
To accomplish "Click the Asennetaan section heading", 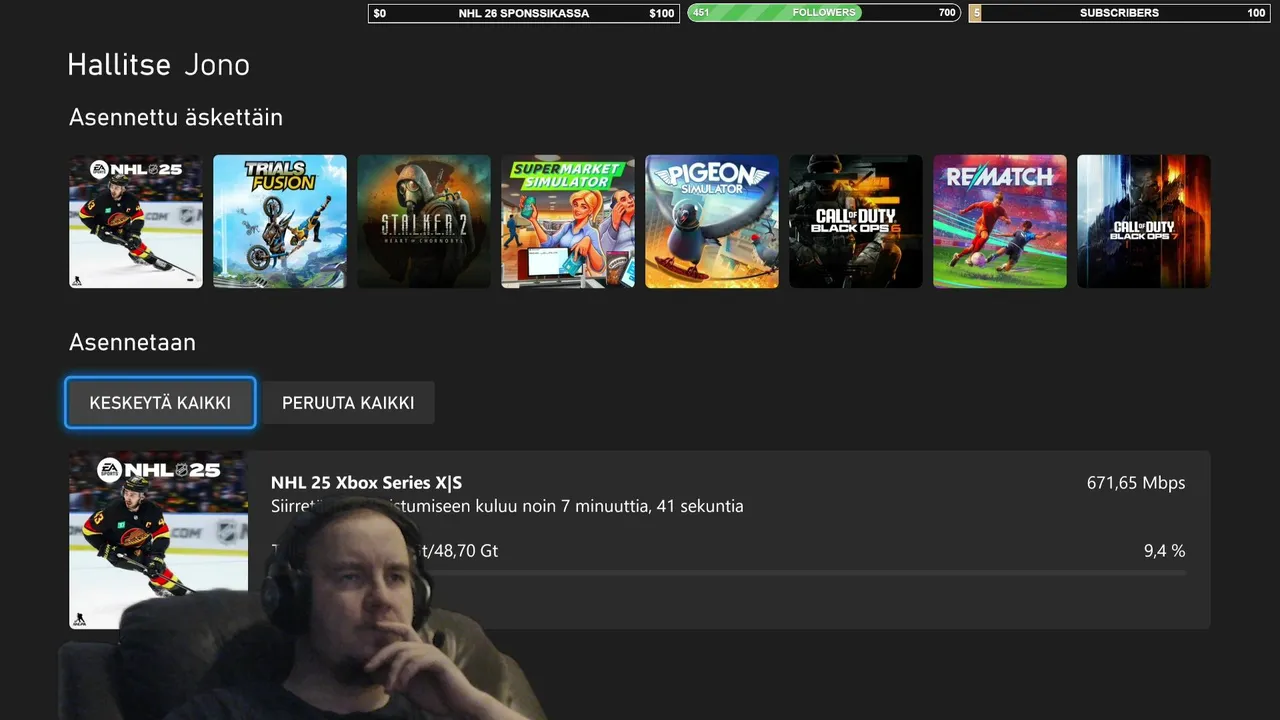I will click(x=132, y=342).
